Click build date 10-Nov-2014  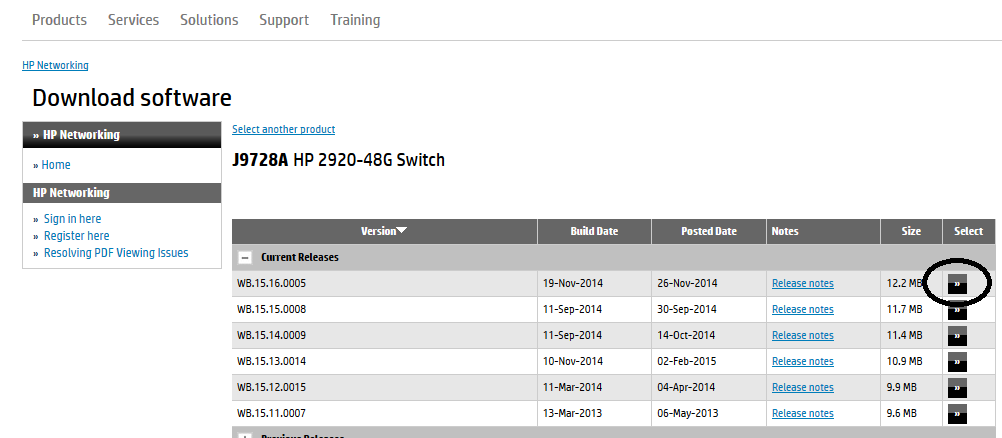click(x=573, y=361)
